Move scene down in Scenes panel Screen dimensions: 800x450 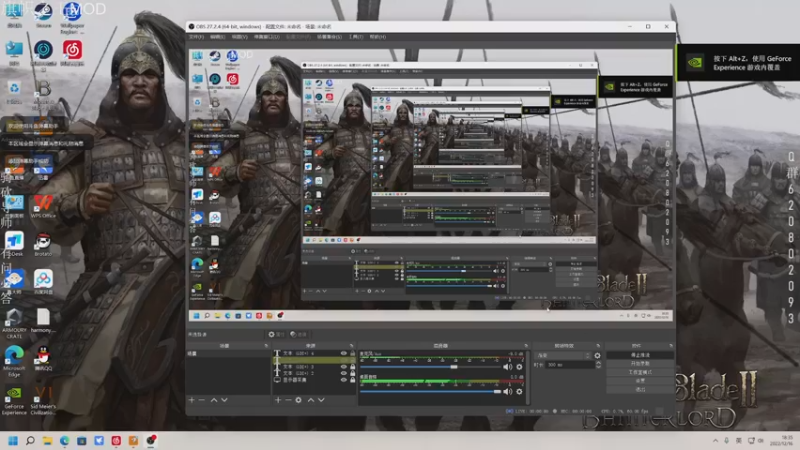click(x=224, y=400)
